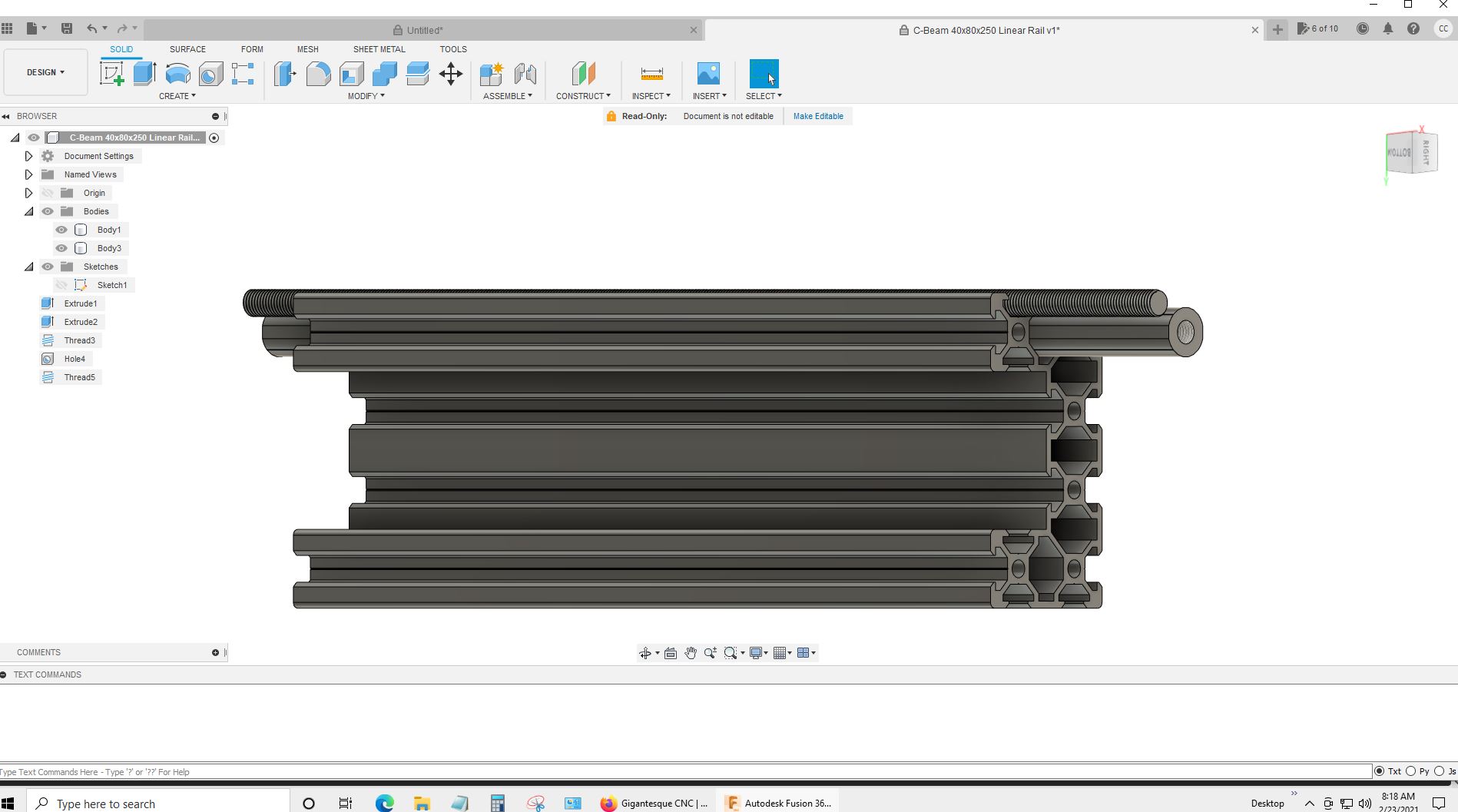
Task: Toggle visibility of root C-Beam component
Action: coord(34,138)
